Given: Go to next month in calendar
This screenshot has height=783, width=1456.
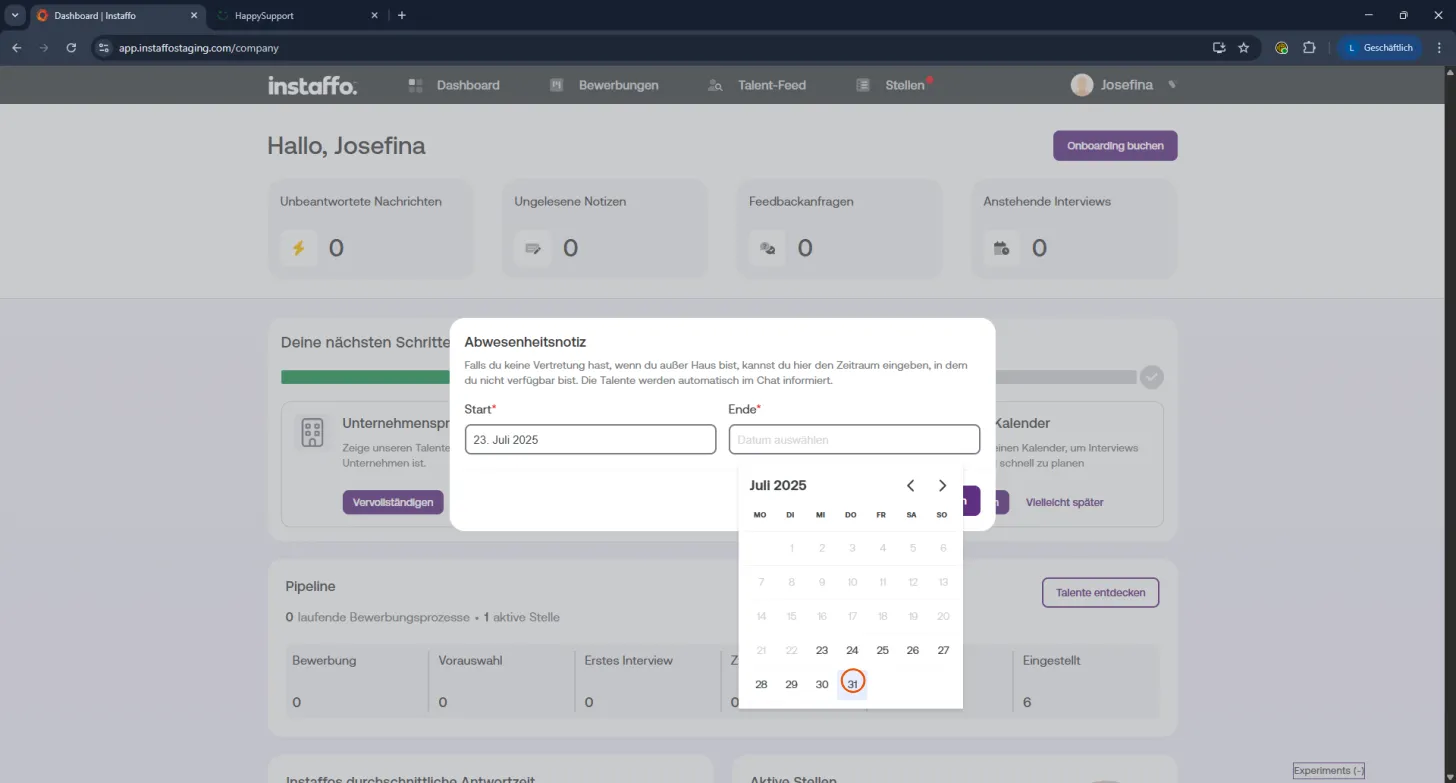Looking at the screenshot, I should [942, 486].
